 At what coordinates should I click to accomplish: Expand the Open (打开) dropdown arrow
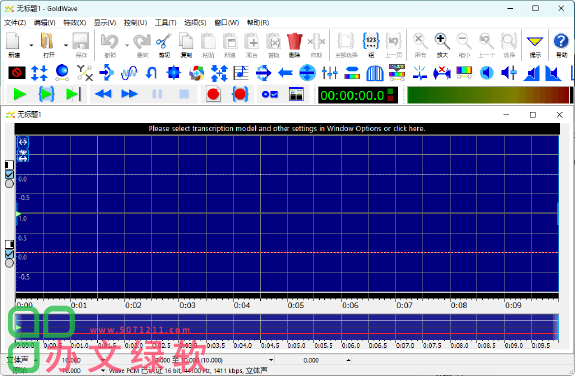tap(66, 45)
